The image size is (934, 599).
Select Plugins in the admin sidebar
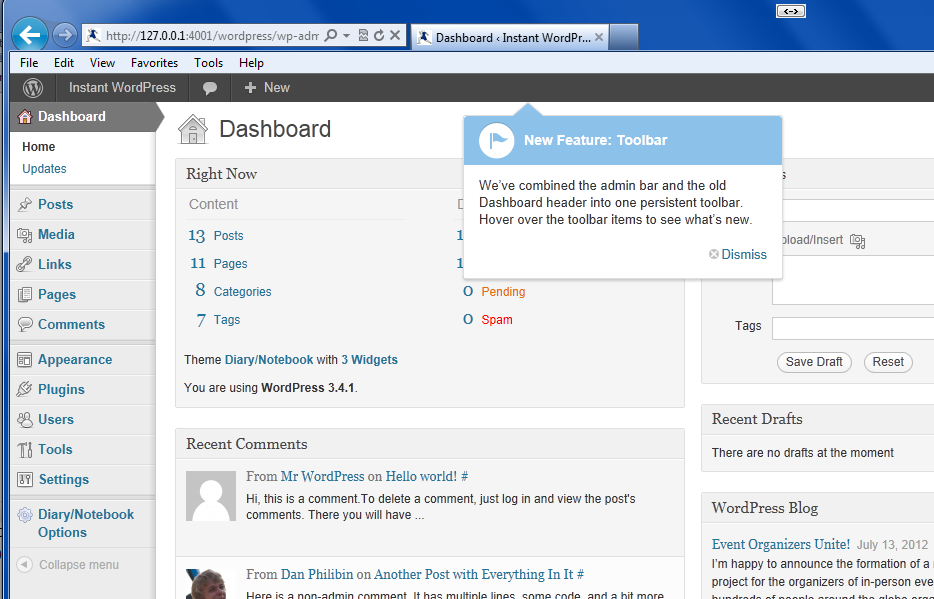tap(61, 389)
